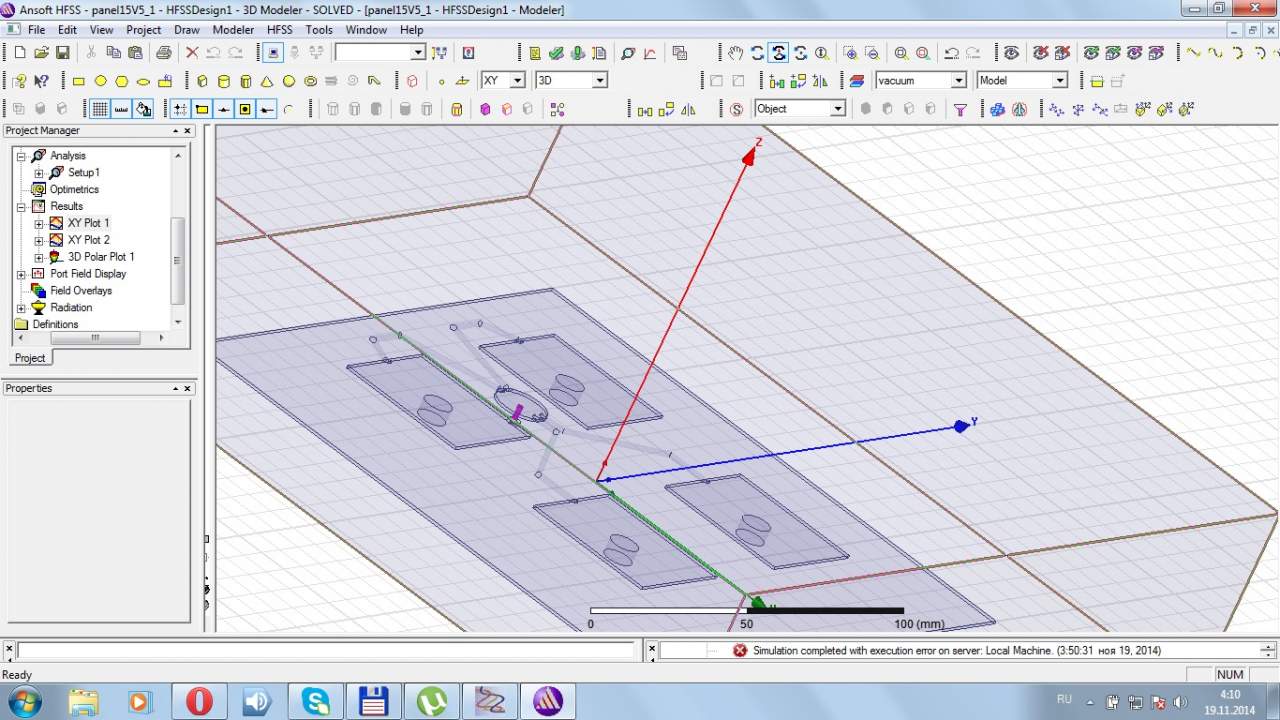This screenshot has width=1280, height=720.
Task: Click the Draw cylinder icon
Action: tap(224, 81)
